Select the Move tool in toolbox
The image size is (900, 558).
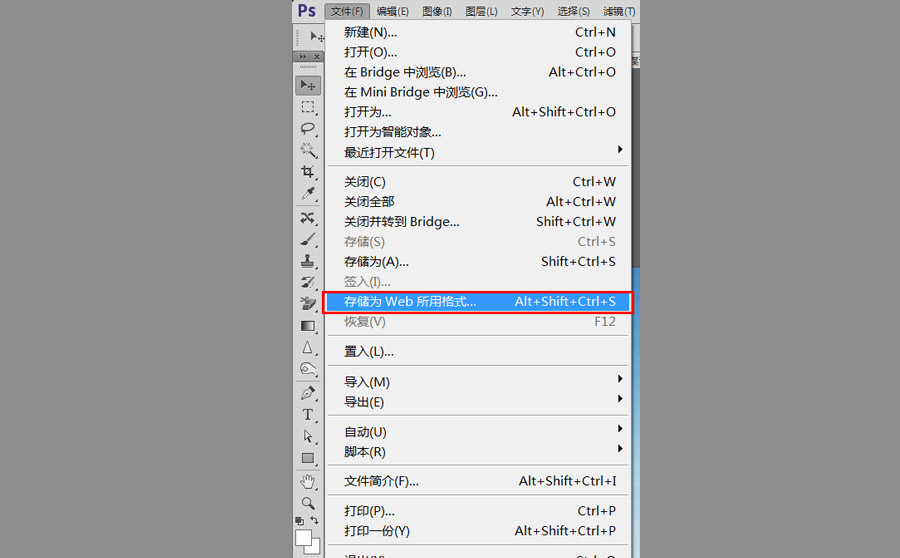click(308, 86)
